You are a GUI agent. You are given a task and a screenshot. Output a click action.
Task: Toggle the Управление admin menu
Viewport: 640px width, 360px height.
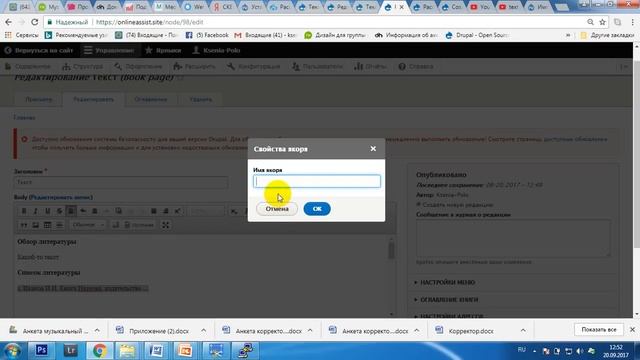[x=109, y=50]
